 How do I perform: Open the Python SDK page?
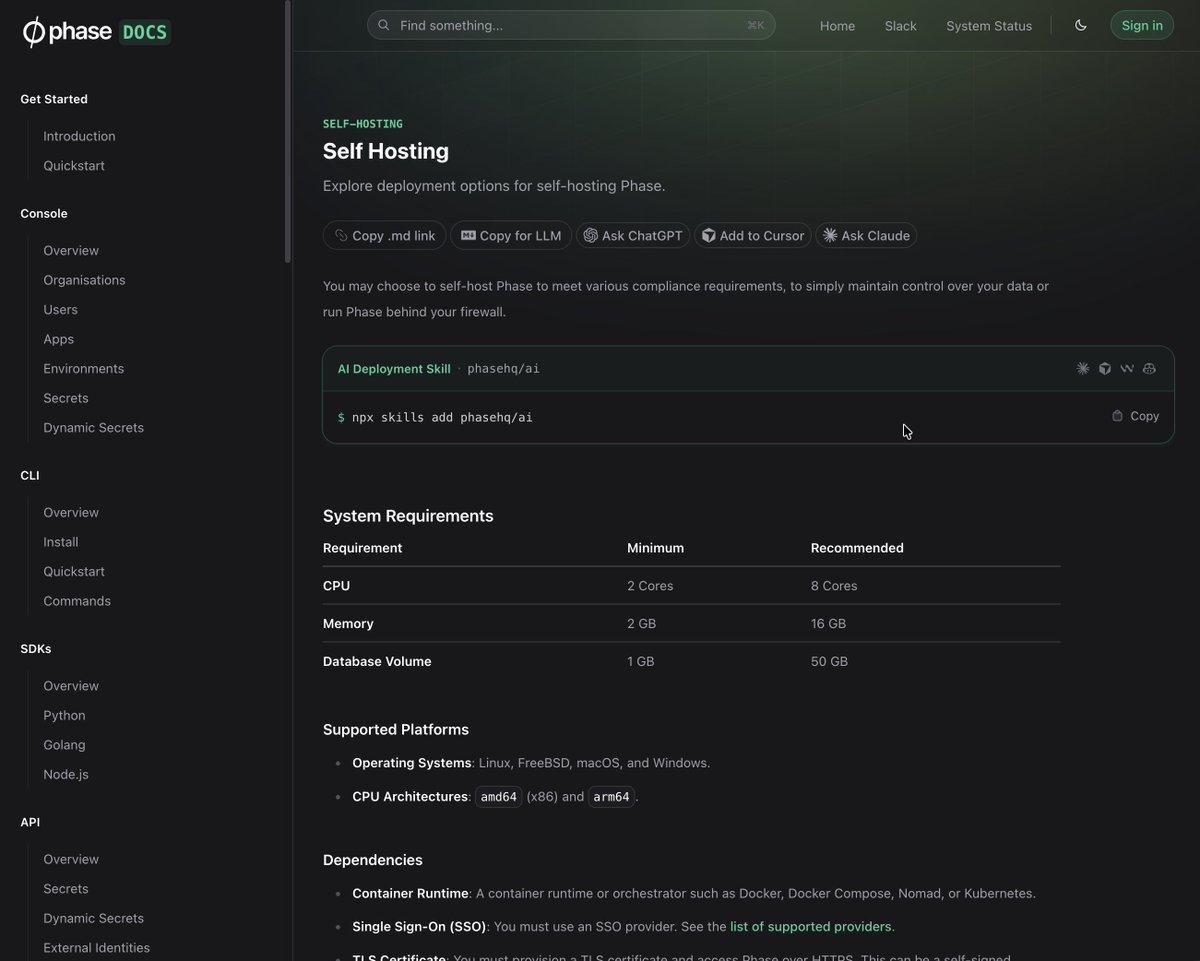(x=64, y=715)
